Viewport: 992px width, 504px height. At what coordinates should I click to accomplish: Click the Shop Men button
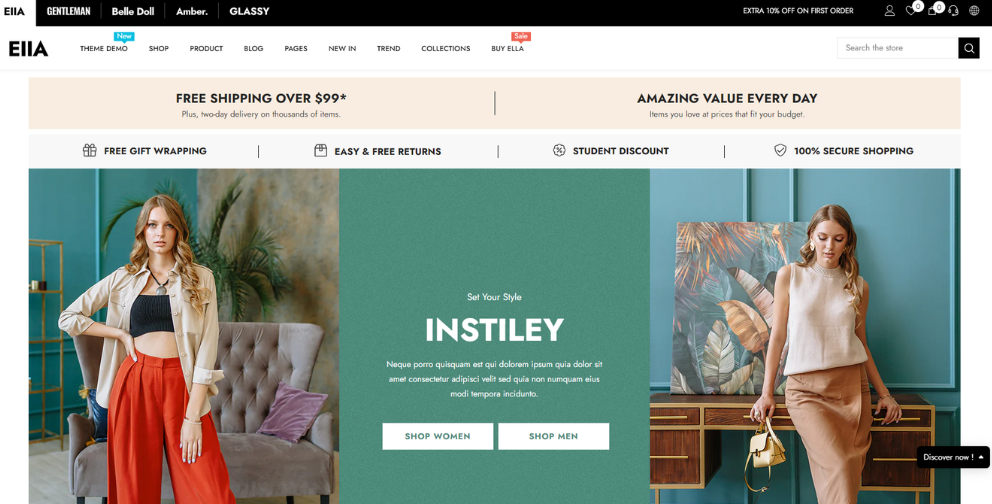(x=554, y=436)
